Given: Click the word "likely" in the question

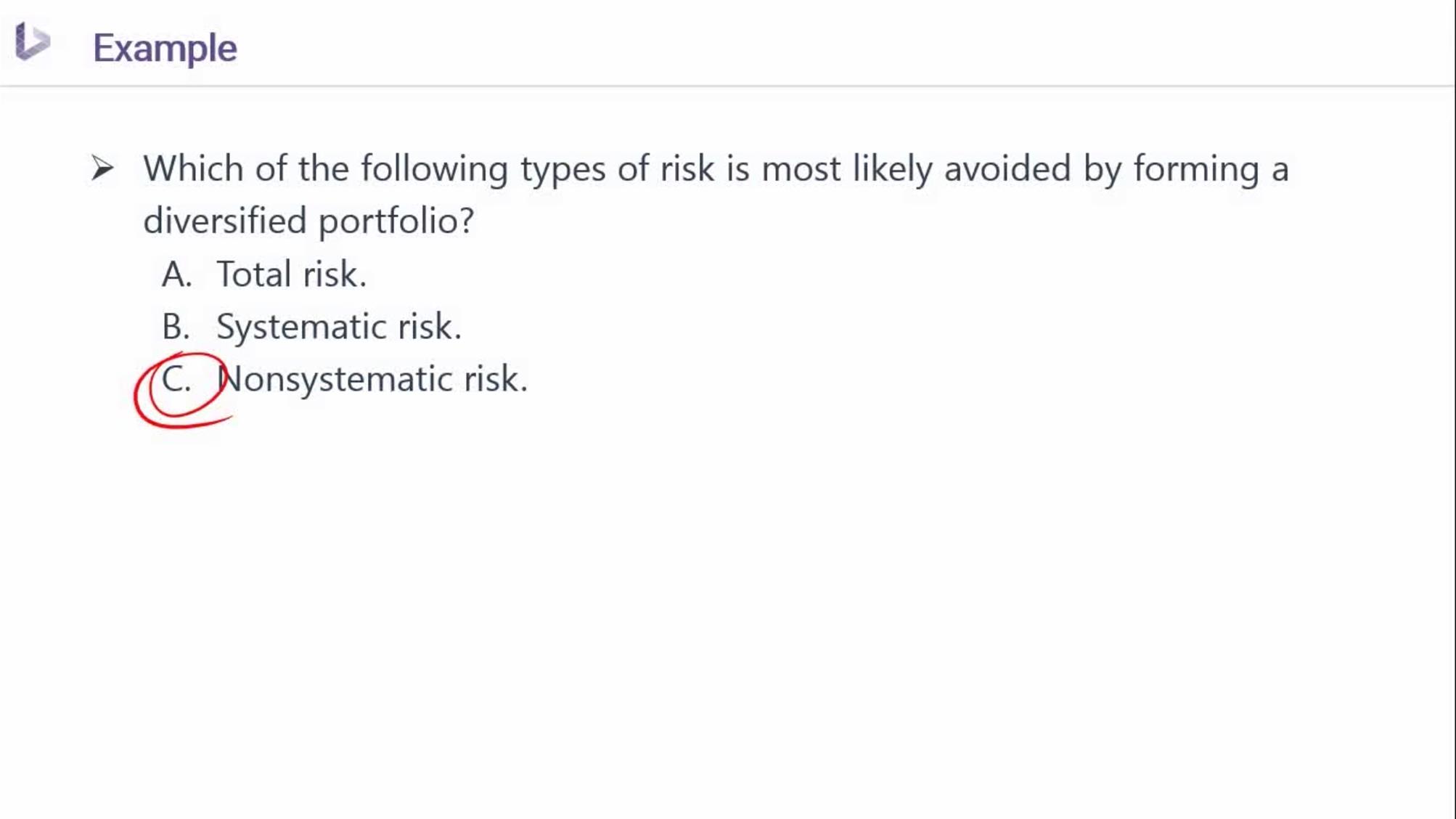Looking at the screenshot, I should tap(892, 170).
